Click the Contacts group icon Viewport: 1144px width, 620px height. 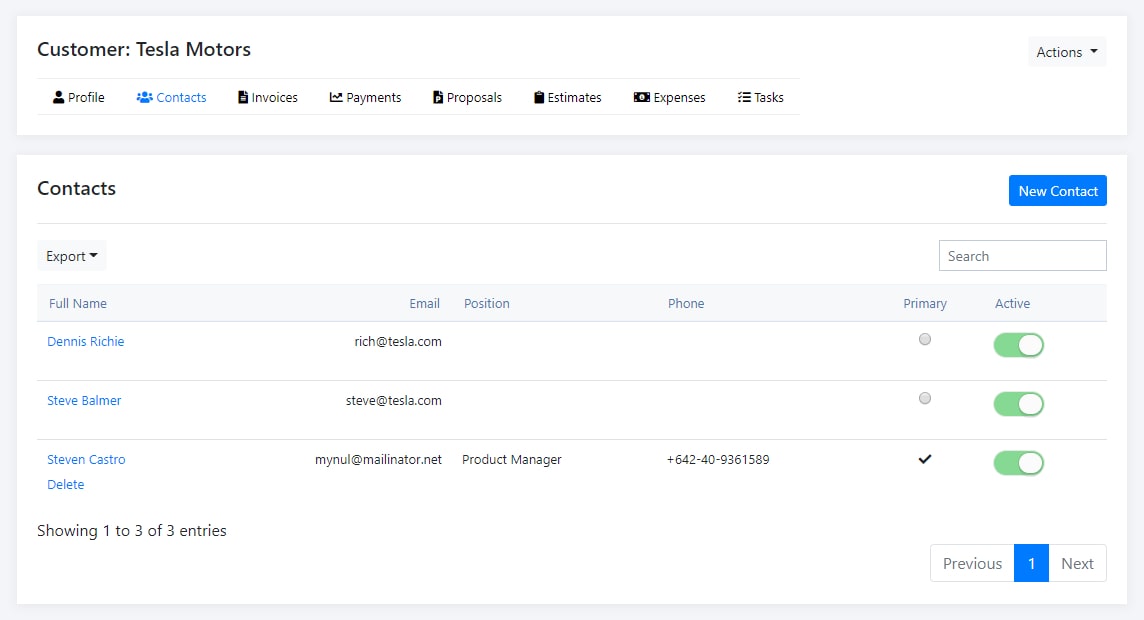tap(144, 97)
